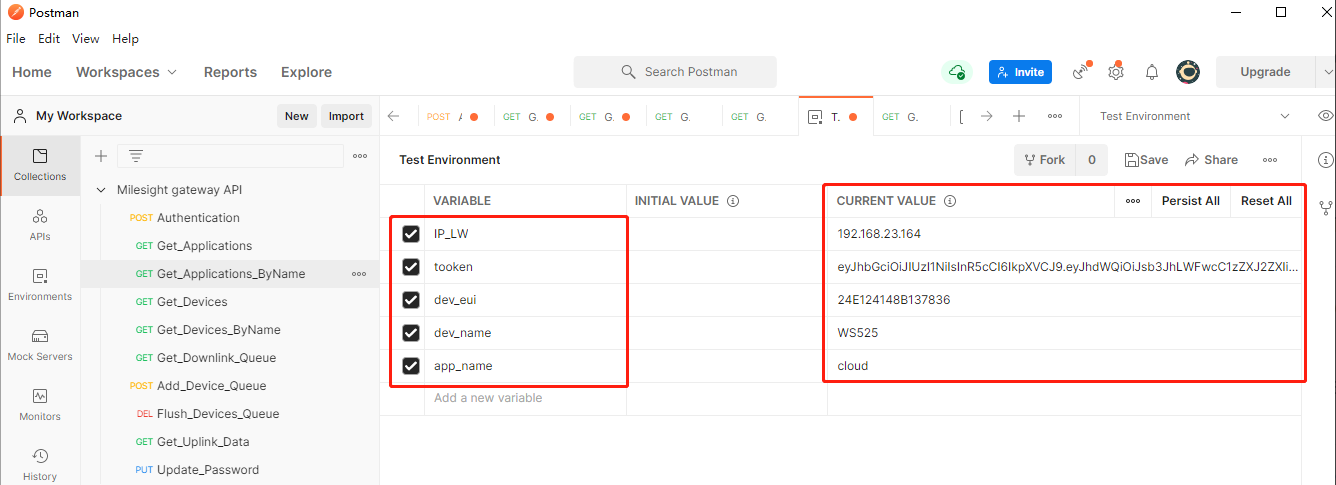Open Get_Applications_ByName three-dot options
The width and height of the screenshot is (1336, 485).
pyautogui.click(x=358, y=274)
